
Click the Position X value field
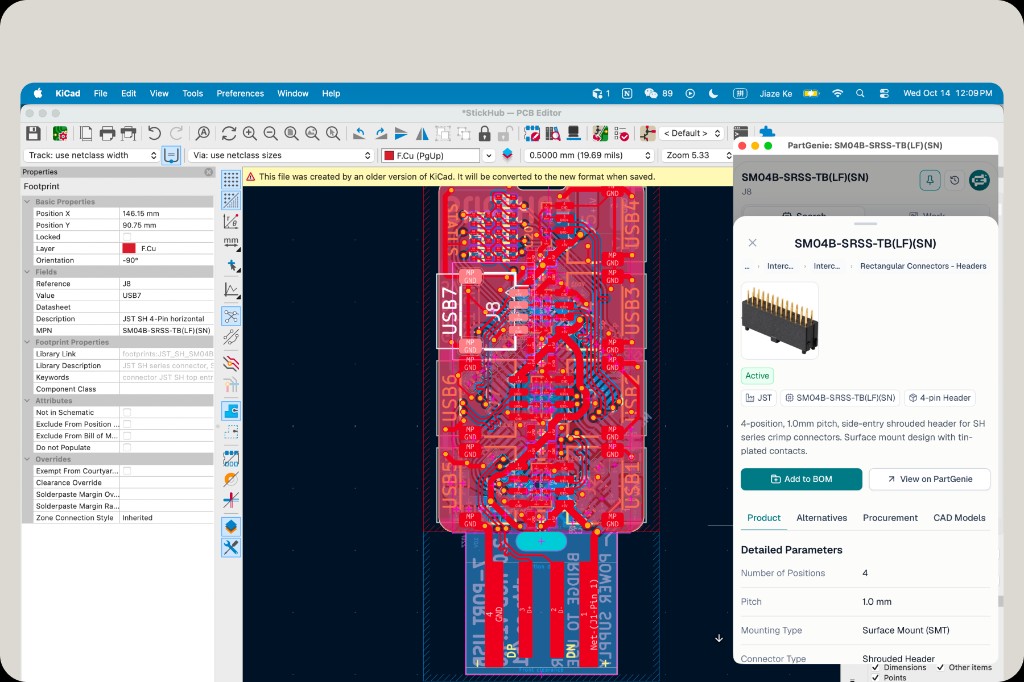pos(167,214)
